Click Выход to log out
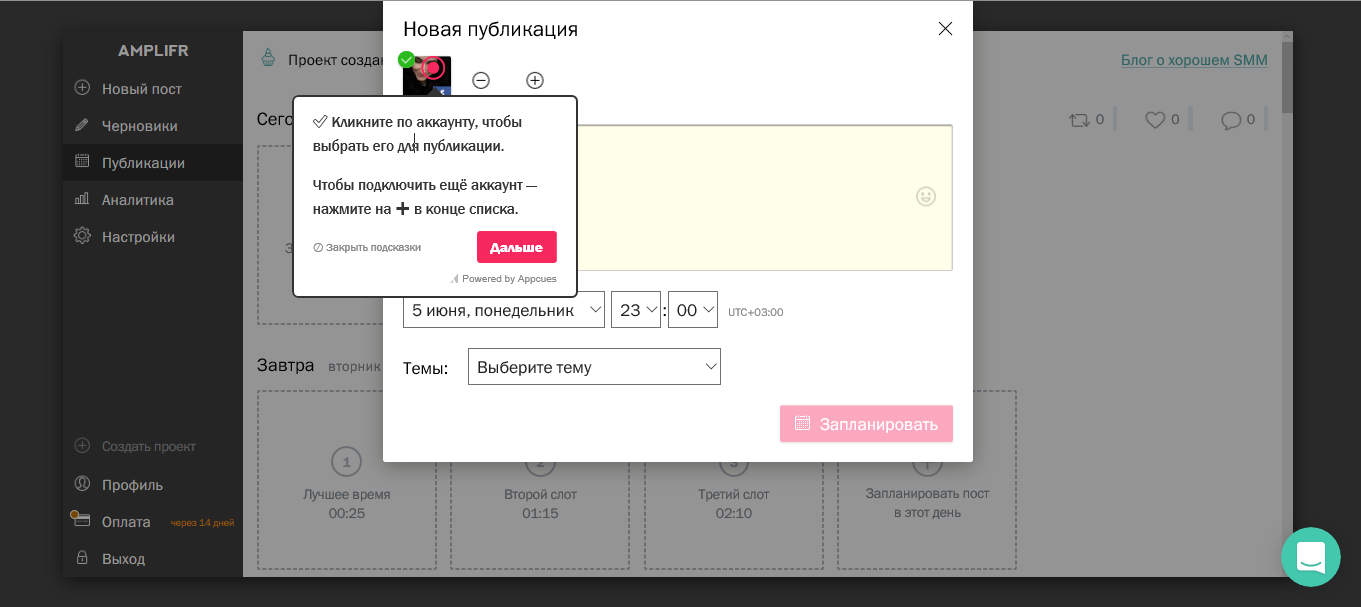Image resolution: width=1361 pixels, height=607 pixels. (x=123, y=559)
